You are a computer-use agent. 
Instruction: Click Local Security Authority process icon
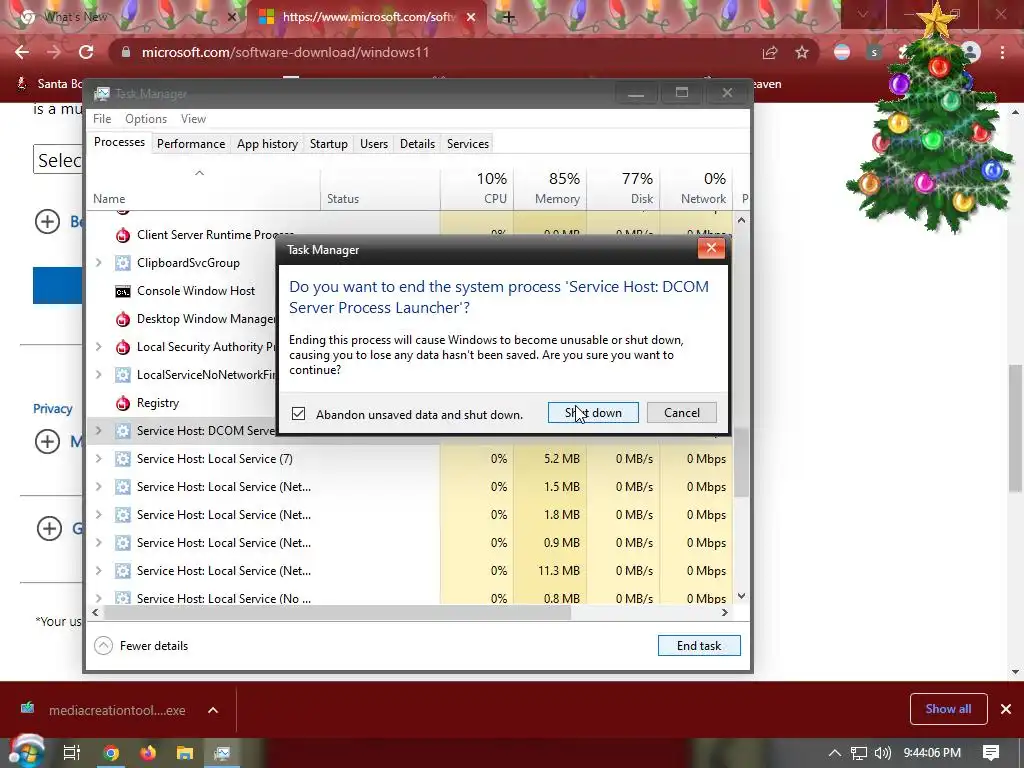123,347
